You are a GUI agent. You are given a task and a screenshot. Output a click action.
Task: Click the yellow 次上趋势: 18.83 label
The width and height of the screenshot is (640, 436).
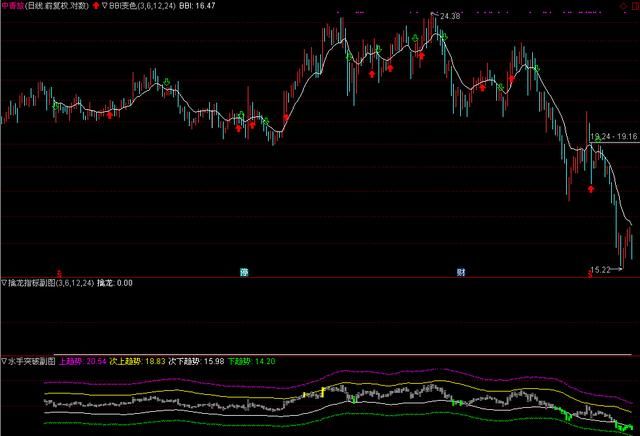[137, 361]
